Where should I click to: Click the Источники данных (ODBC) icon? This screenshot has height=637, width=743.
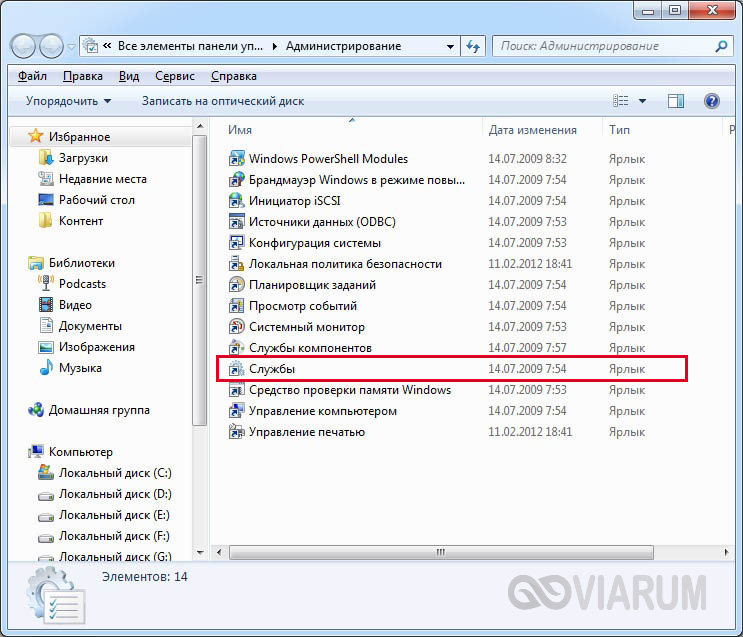click(x=236, y=221)
